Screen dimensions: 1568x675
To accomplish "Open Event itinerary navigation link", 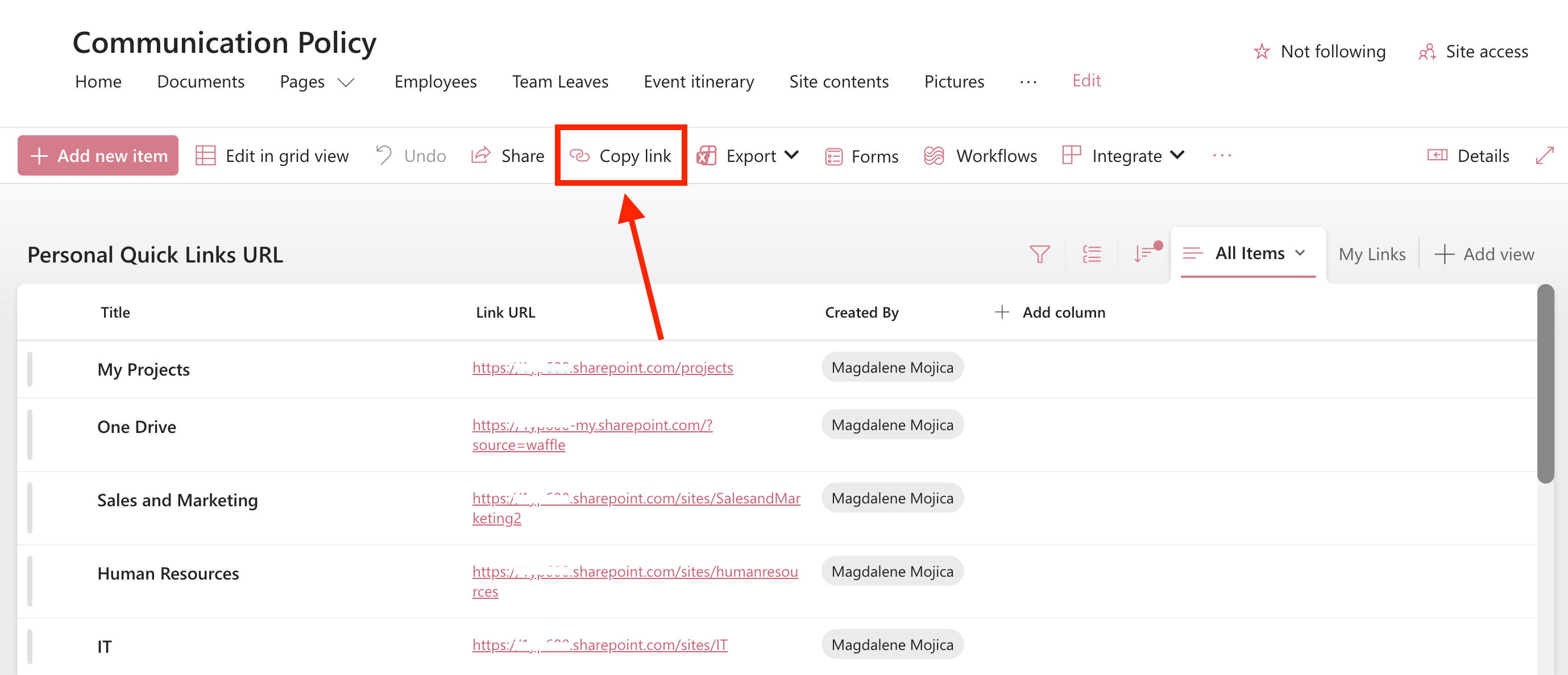I will [699, 81].
